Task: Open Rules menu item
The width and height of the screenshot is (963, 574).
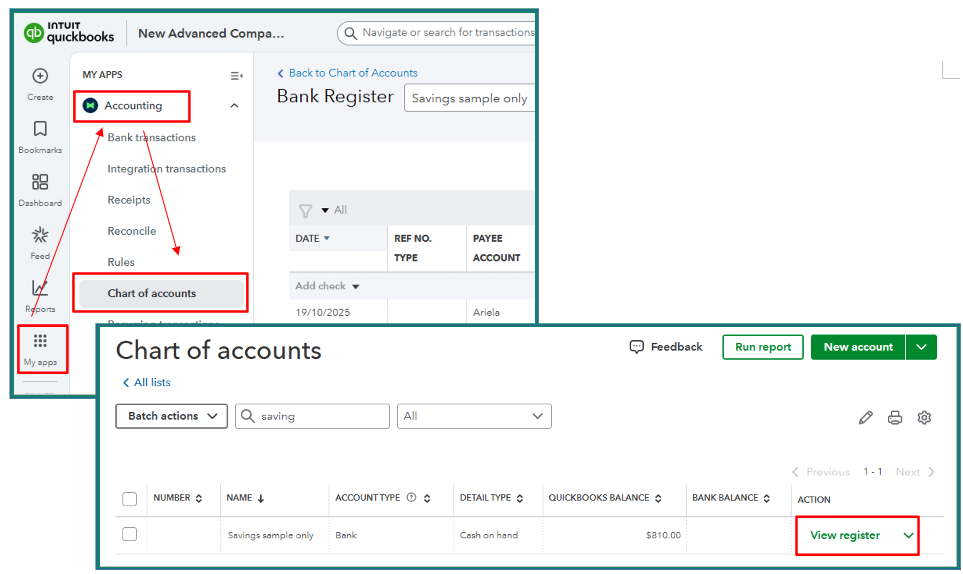Action: click(x=121, y=262)
